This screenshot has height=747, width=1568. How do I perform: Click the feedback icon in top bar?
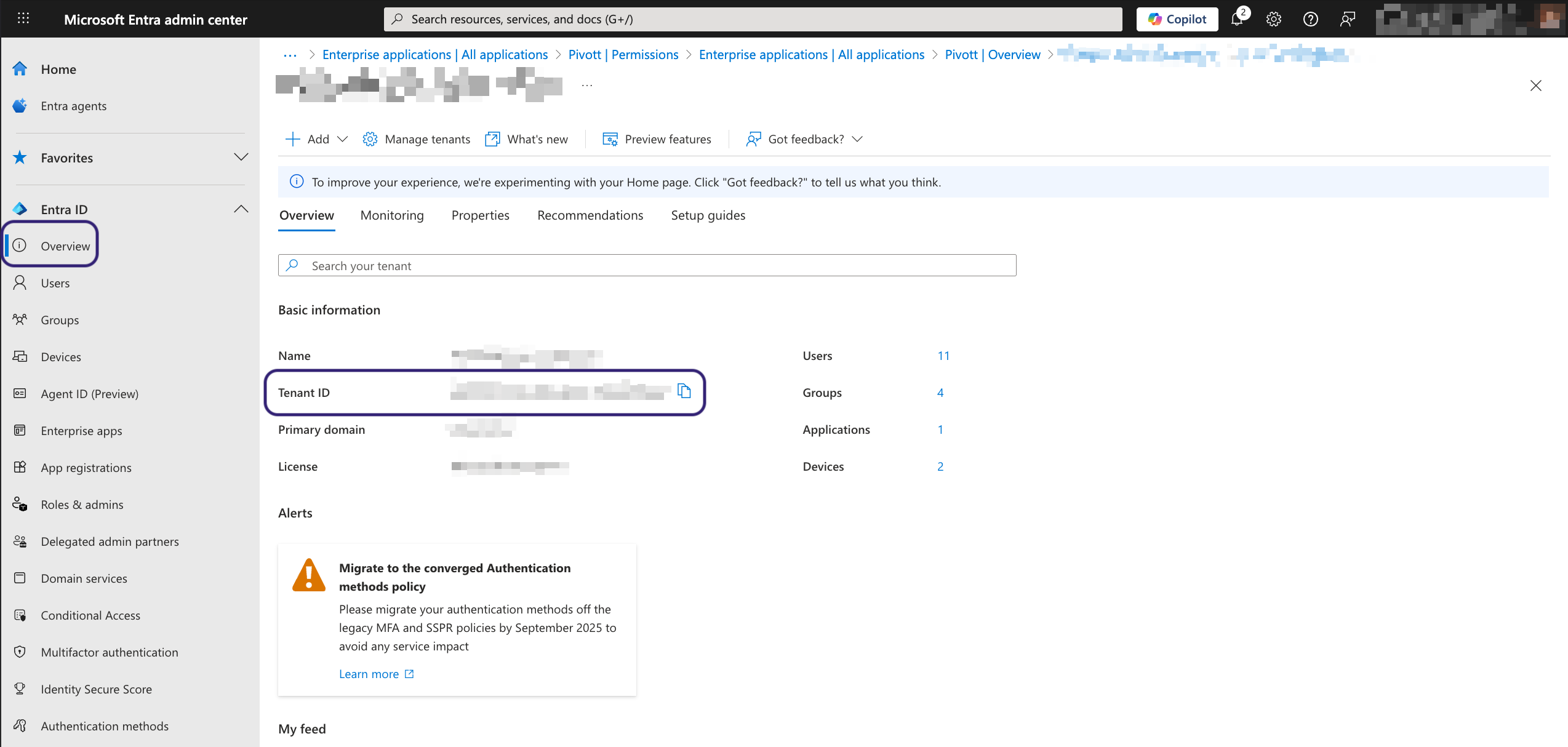pos(1347,19)
